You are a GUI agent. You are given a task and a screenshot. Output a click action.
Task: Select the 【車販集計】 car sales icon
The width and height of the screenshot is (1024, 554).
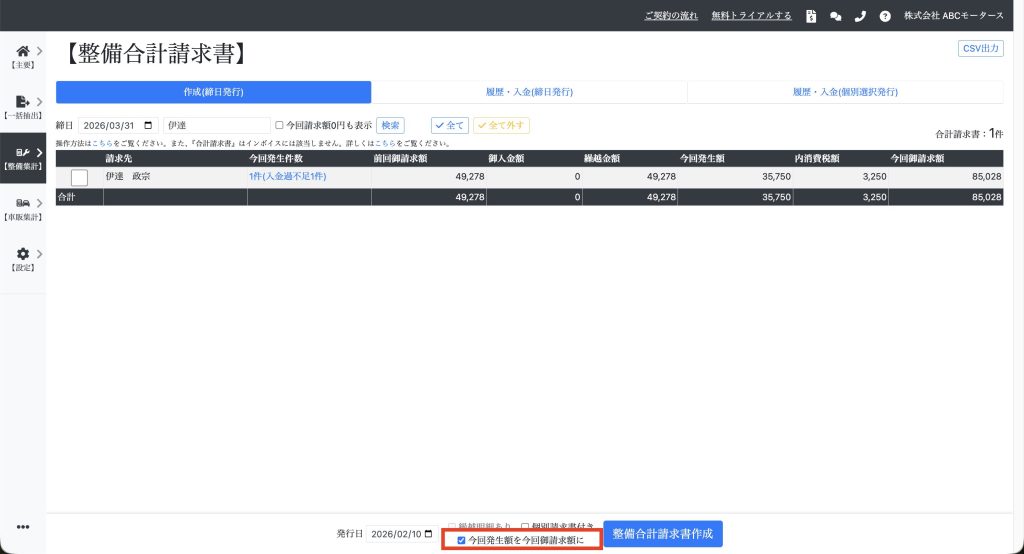(22, 203)
